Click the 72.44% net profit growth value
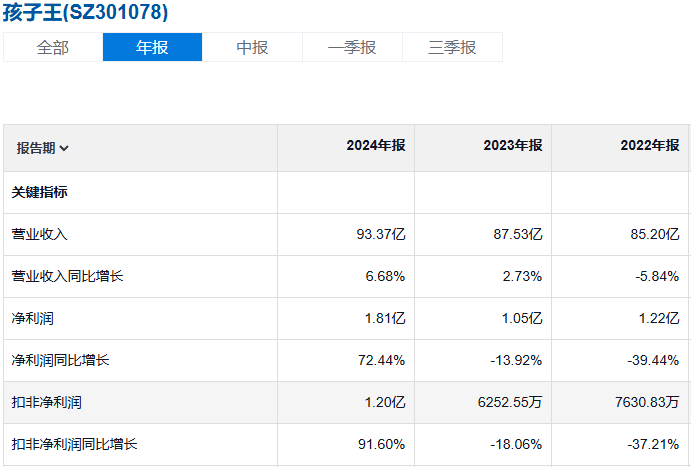Image resolution: width=691 pixels, height=467 pixels. tap(382, 360)
